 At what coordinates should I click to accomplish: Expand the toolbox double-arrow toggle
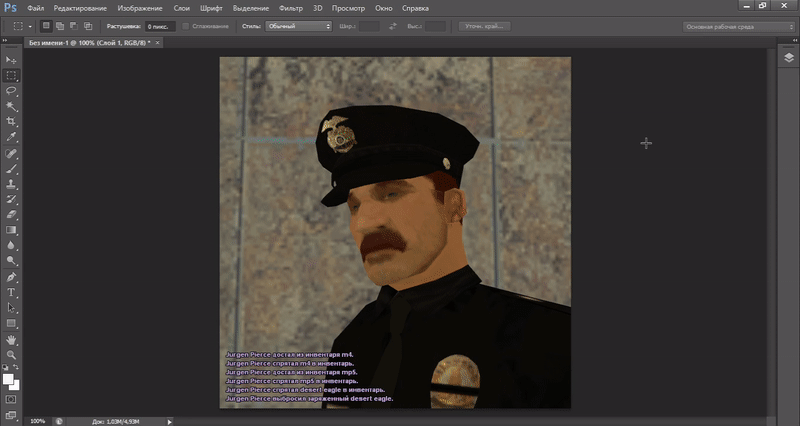click(5, 40)
